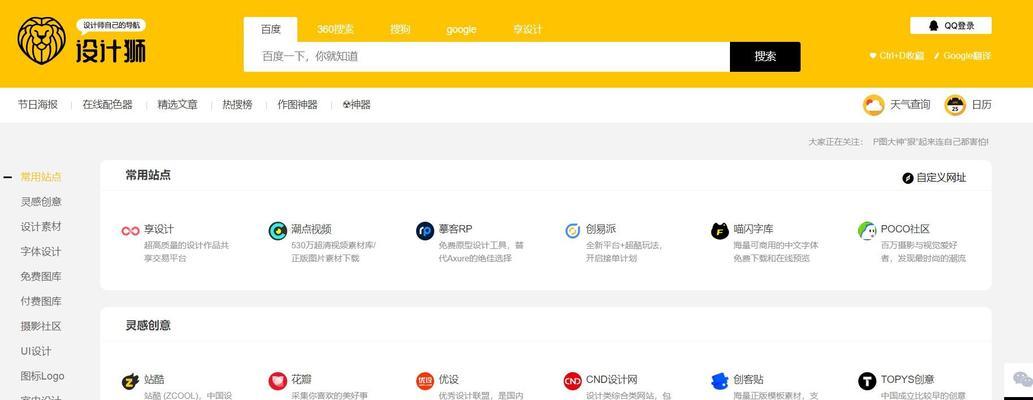Click the 喵闪字库 site title
Viewport: 1033px width, 400px height.
coord(753,229)
